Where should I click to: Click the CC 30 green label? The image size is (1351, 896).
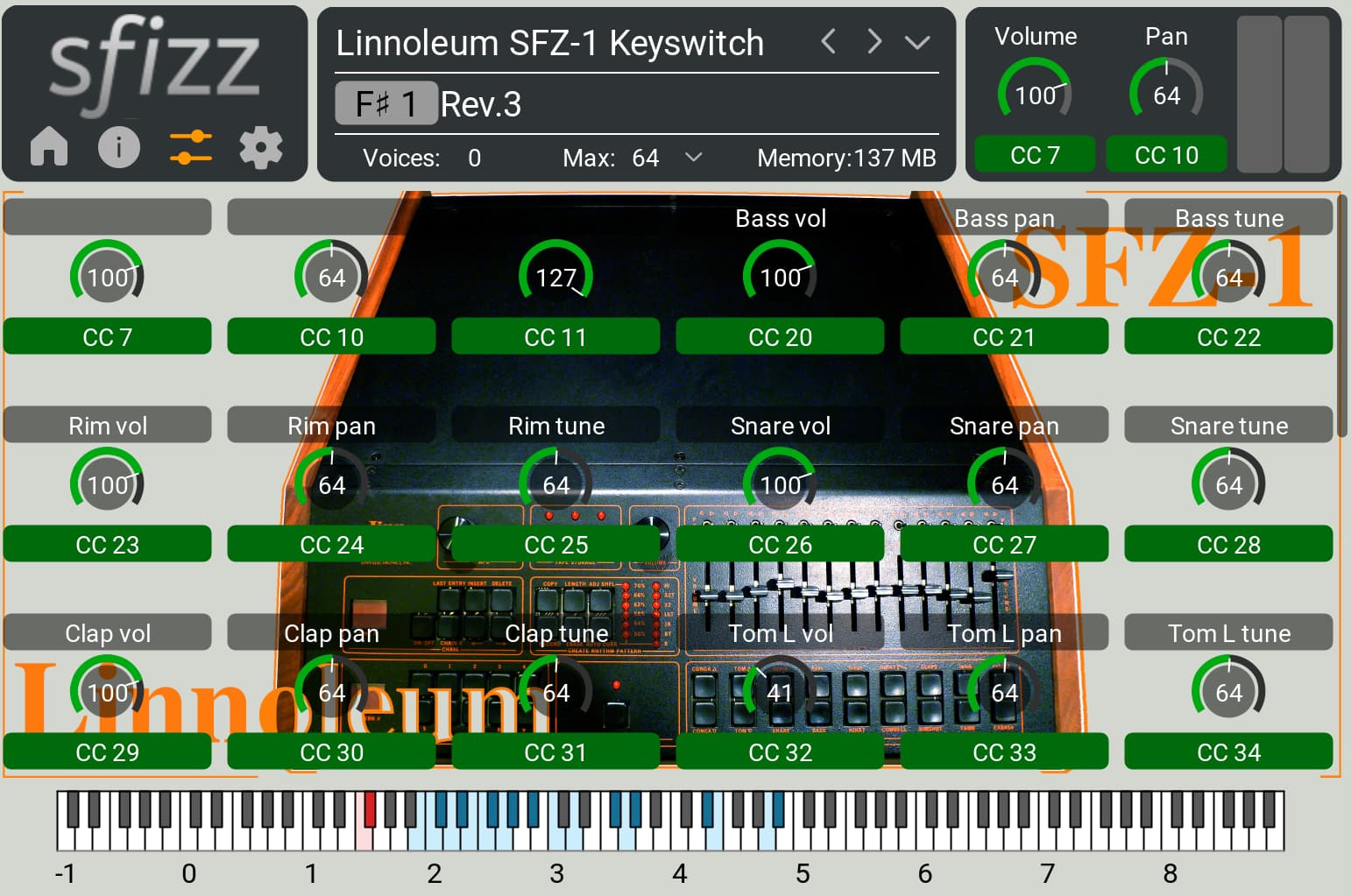(x=331, y=751)
